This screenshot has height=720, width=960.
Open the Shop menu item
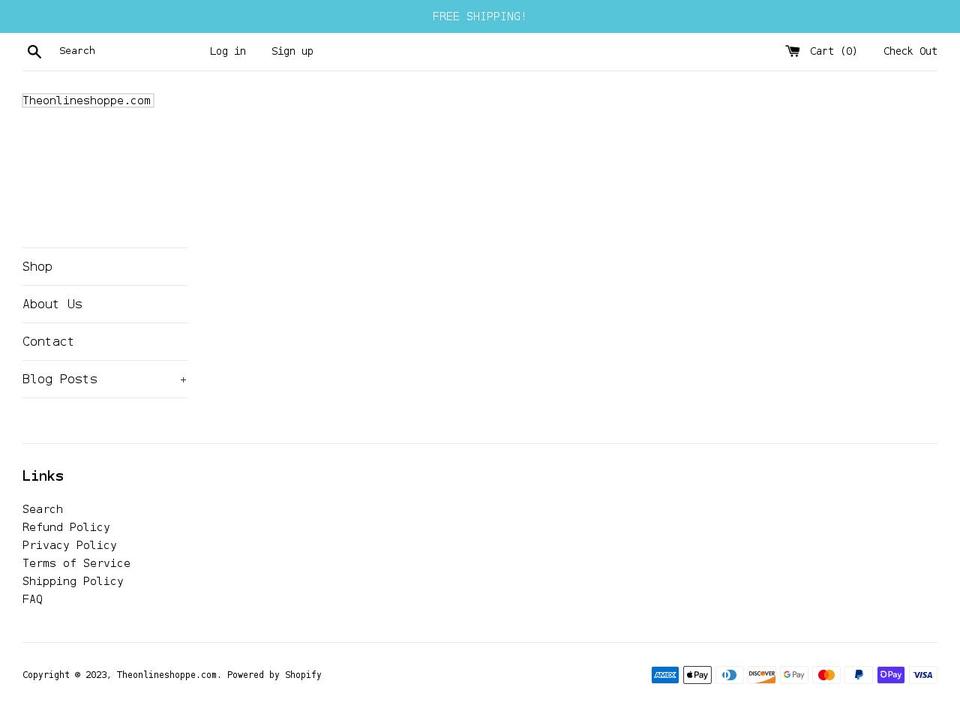click(37, 267)
